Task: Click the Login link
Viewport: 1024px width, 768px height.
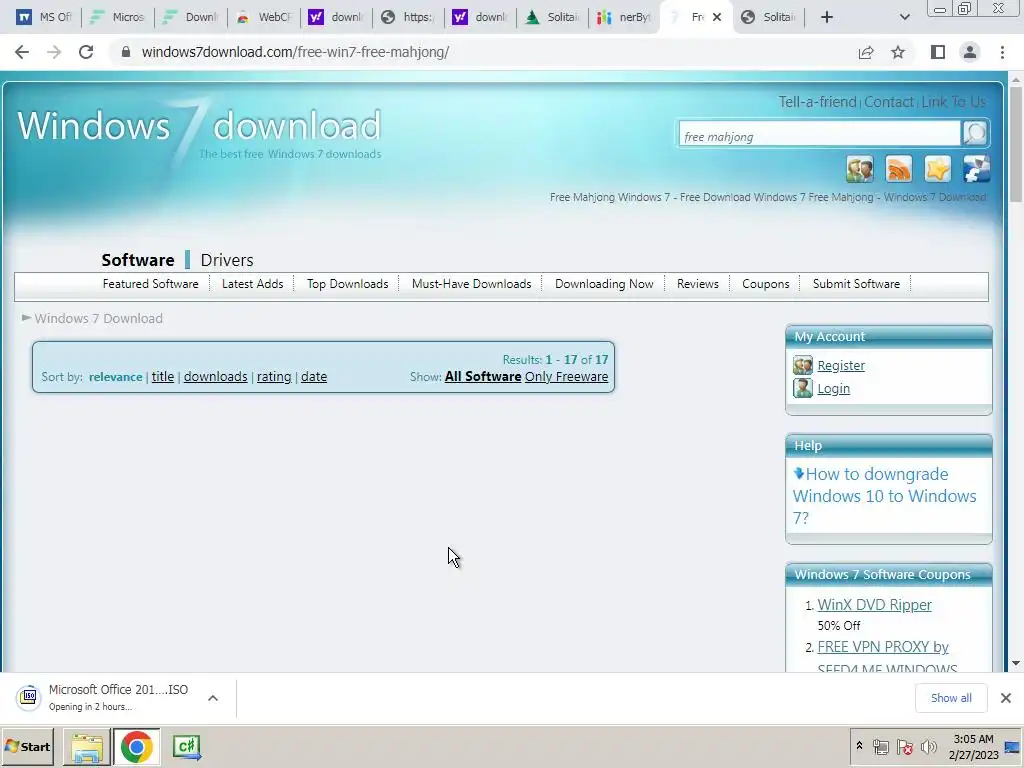Action: [833, 389]
